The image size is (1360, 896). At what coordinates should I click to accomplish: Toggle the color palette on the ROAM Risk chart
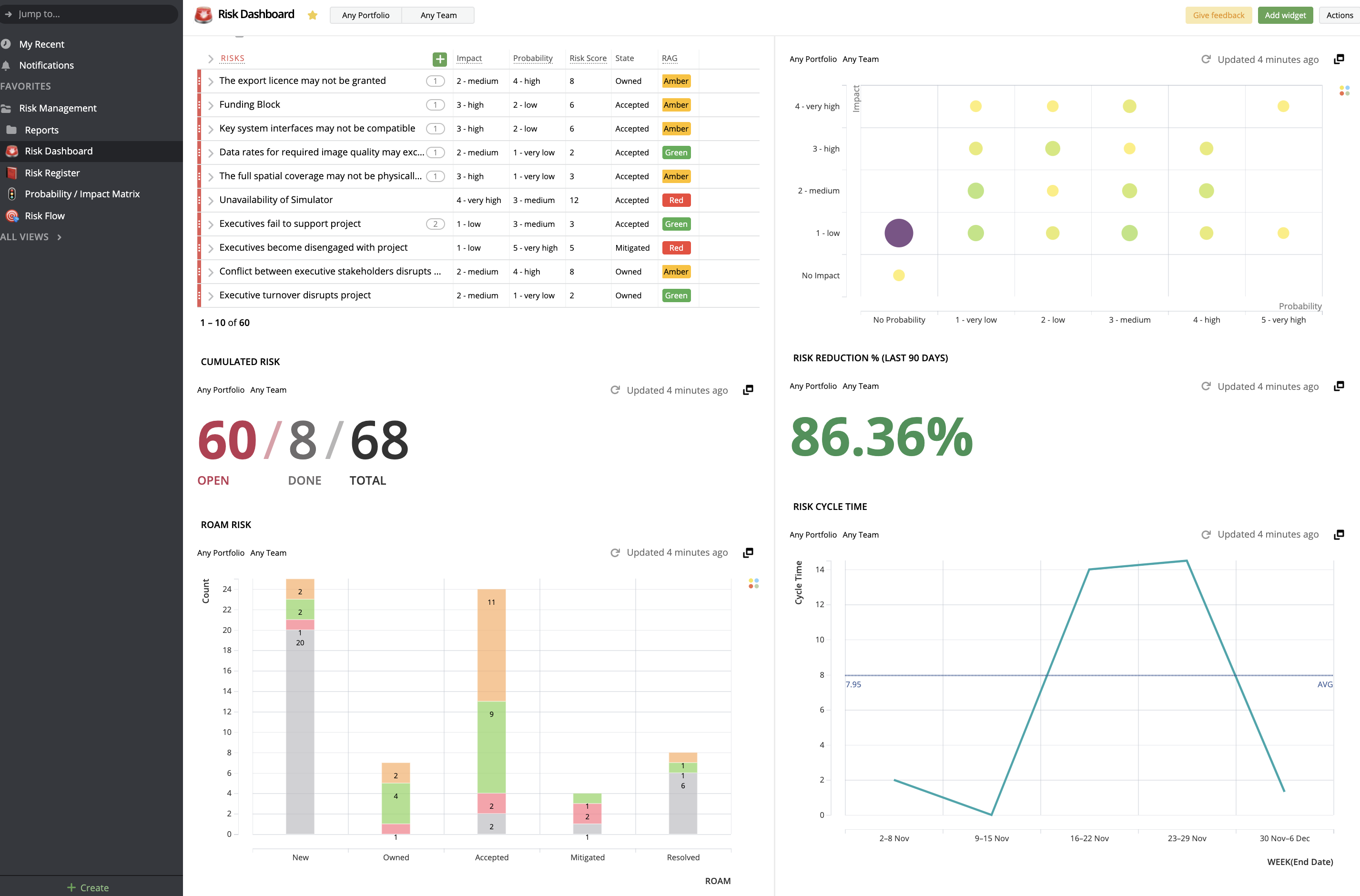click(x=753, y=583)
